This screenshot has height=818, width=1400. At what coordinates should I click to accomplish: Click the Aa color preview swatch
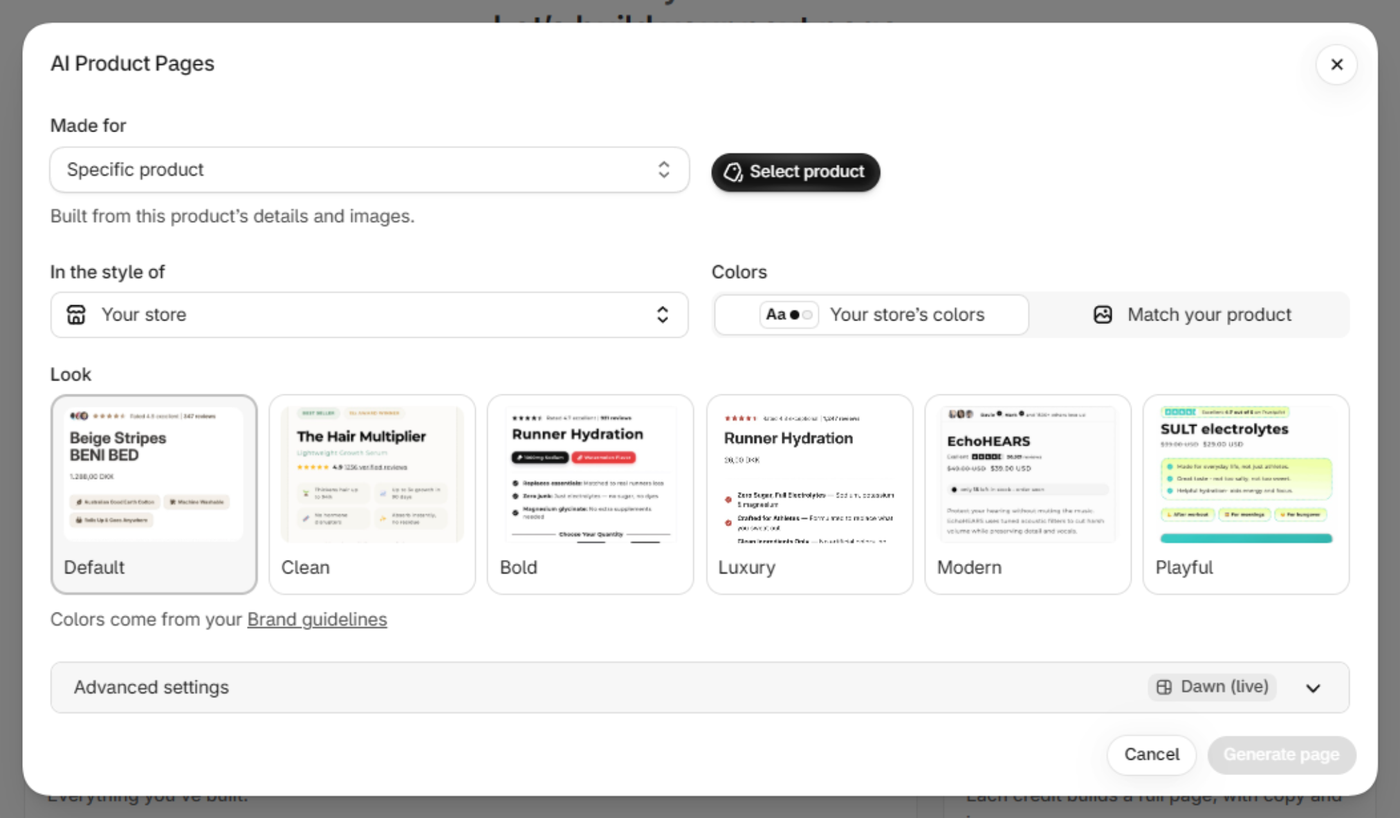coord(789,315)
